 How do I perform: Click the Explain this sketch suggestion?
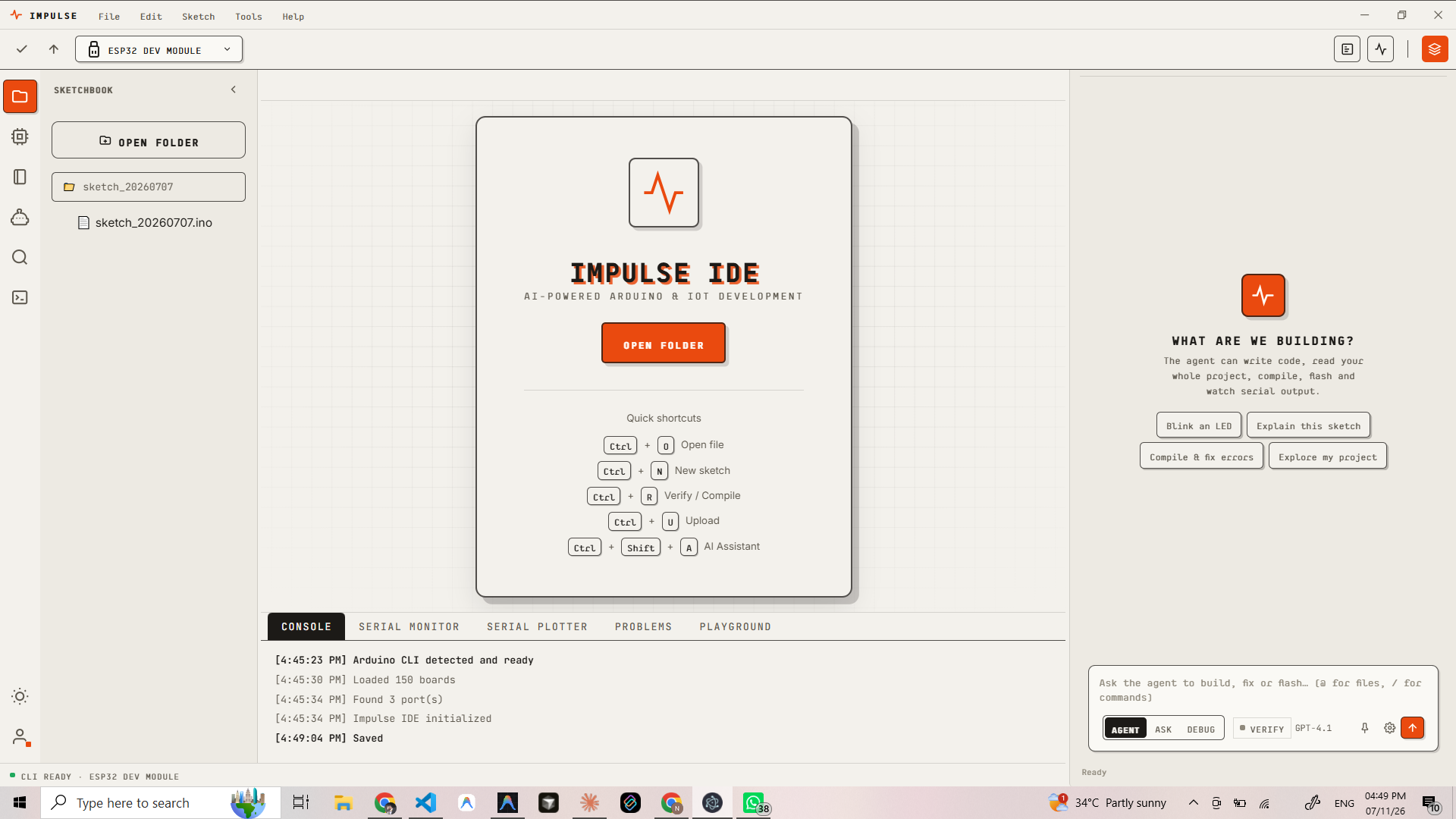[1308, 425]
